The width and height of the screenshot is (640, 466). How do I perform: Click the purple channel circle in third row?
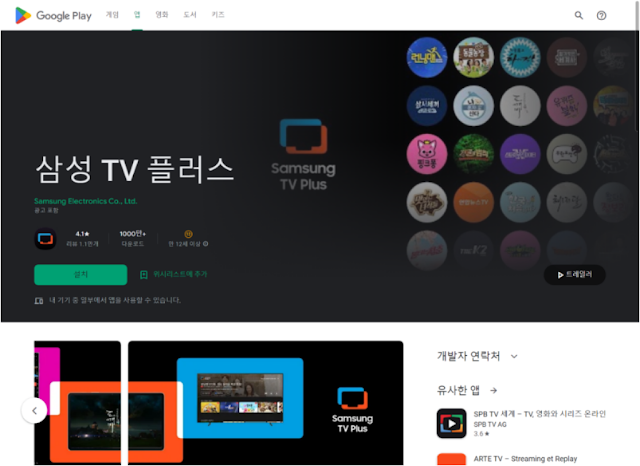[x=520, y=154]
